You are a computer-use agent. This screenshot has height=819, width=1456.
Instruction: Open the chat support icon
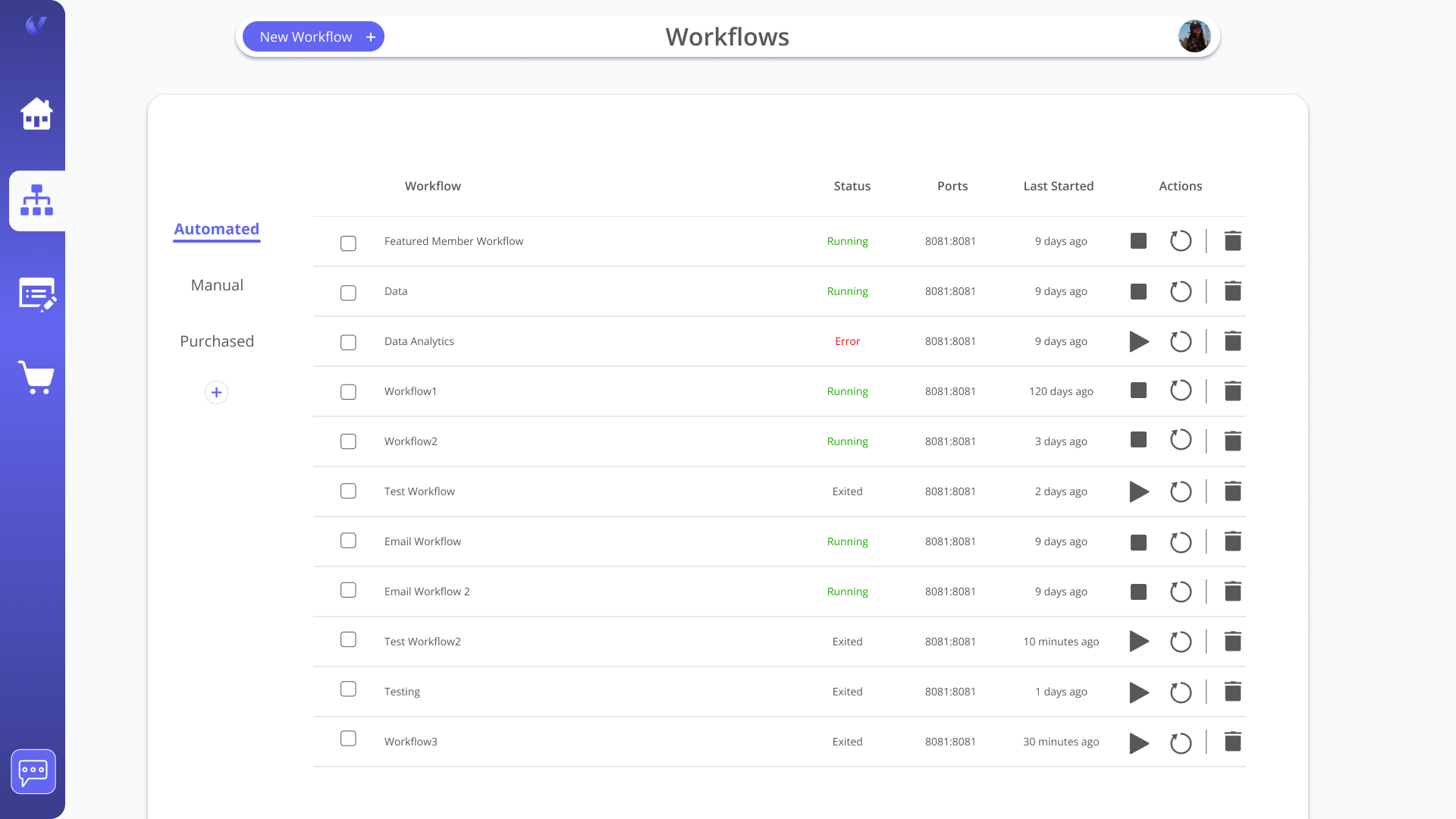click(x=33, y=772)
